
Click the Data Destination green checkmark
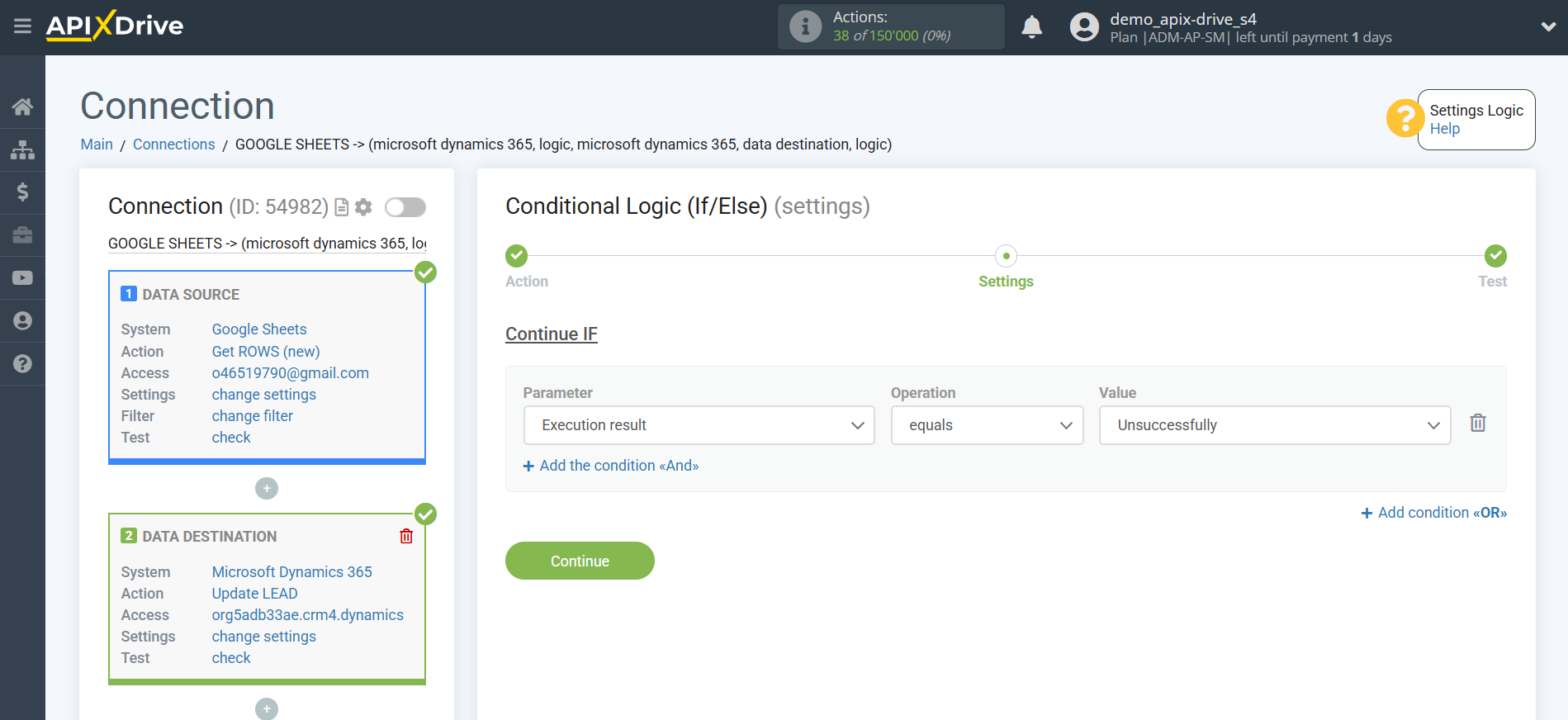(425, 514)
